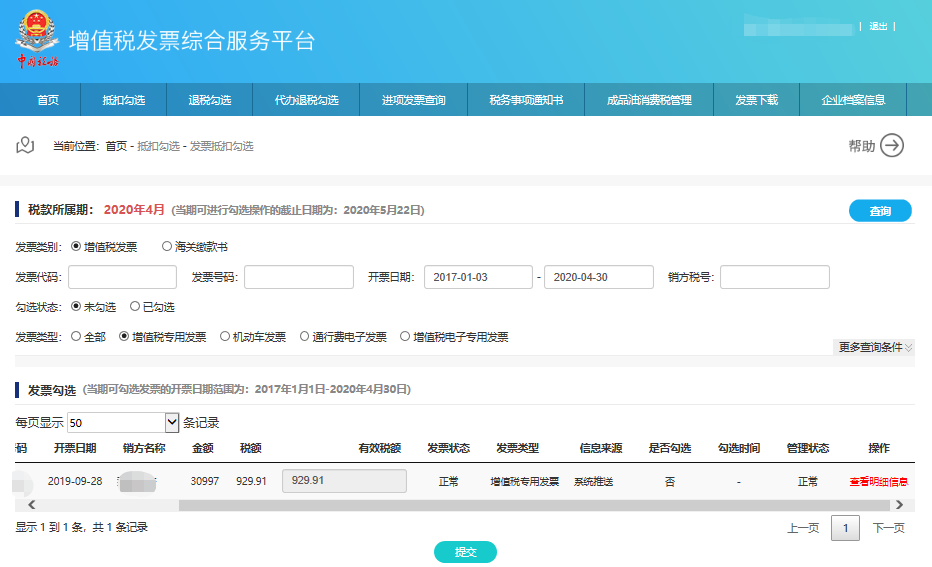
Task: Expand 更多查询条件 query options
Action: pyautogui.click(x=875, y=347)
